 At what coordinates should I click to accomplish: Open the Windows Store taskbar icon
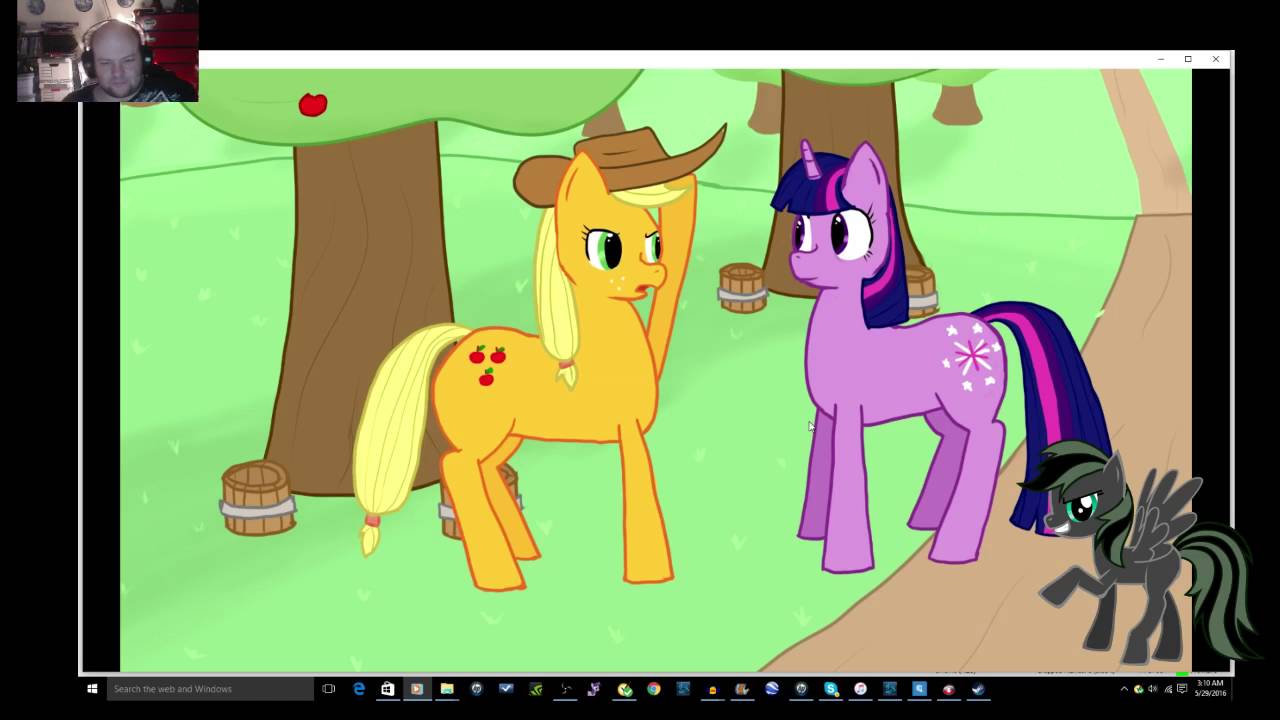[x=387, y=689]
